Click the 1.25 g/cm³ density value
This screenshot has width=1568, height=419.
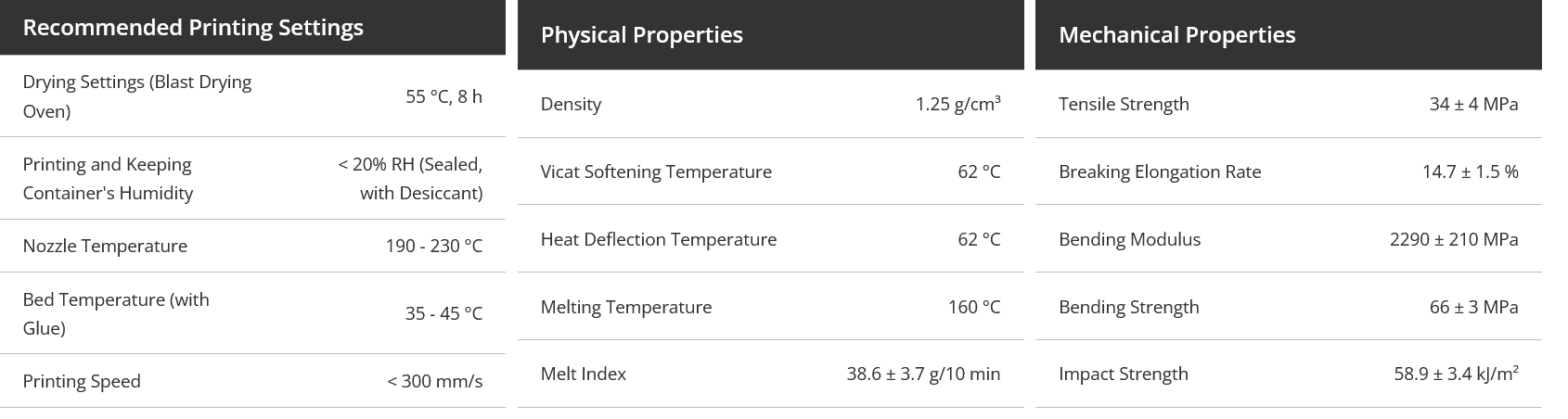point(958,104)
